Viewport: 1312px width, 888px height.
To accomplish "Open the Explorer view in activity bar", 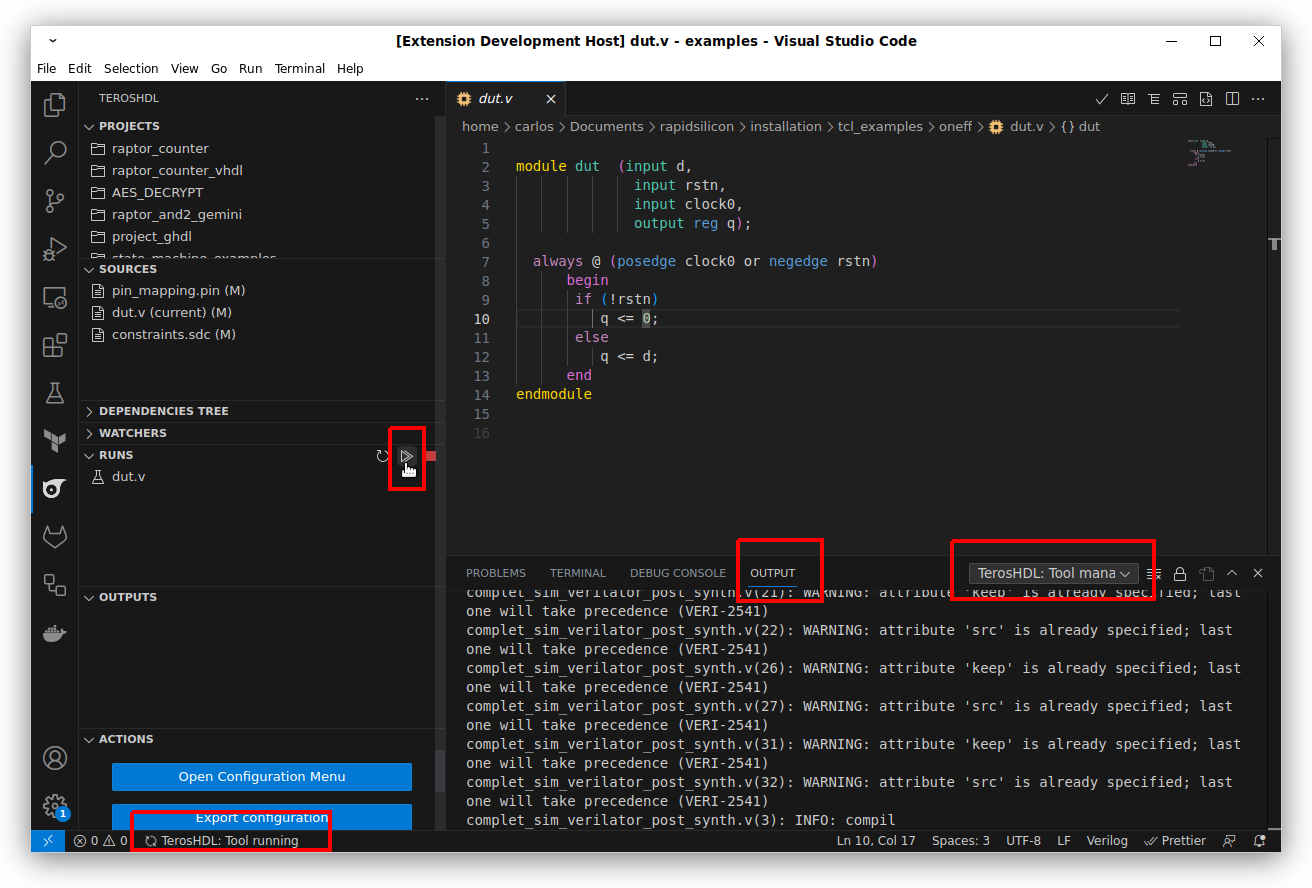I will [x=55, y=105].
